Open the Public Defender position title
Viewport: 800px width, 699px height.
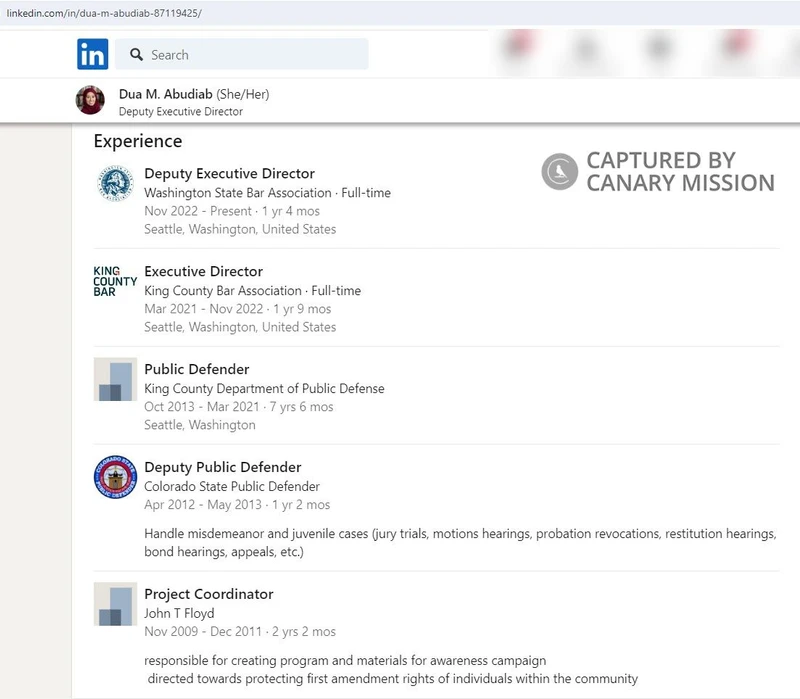[197, 369]
